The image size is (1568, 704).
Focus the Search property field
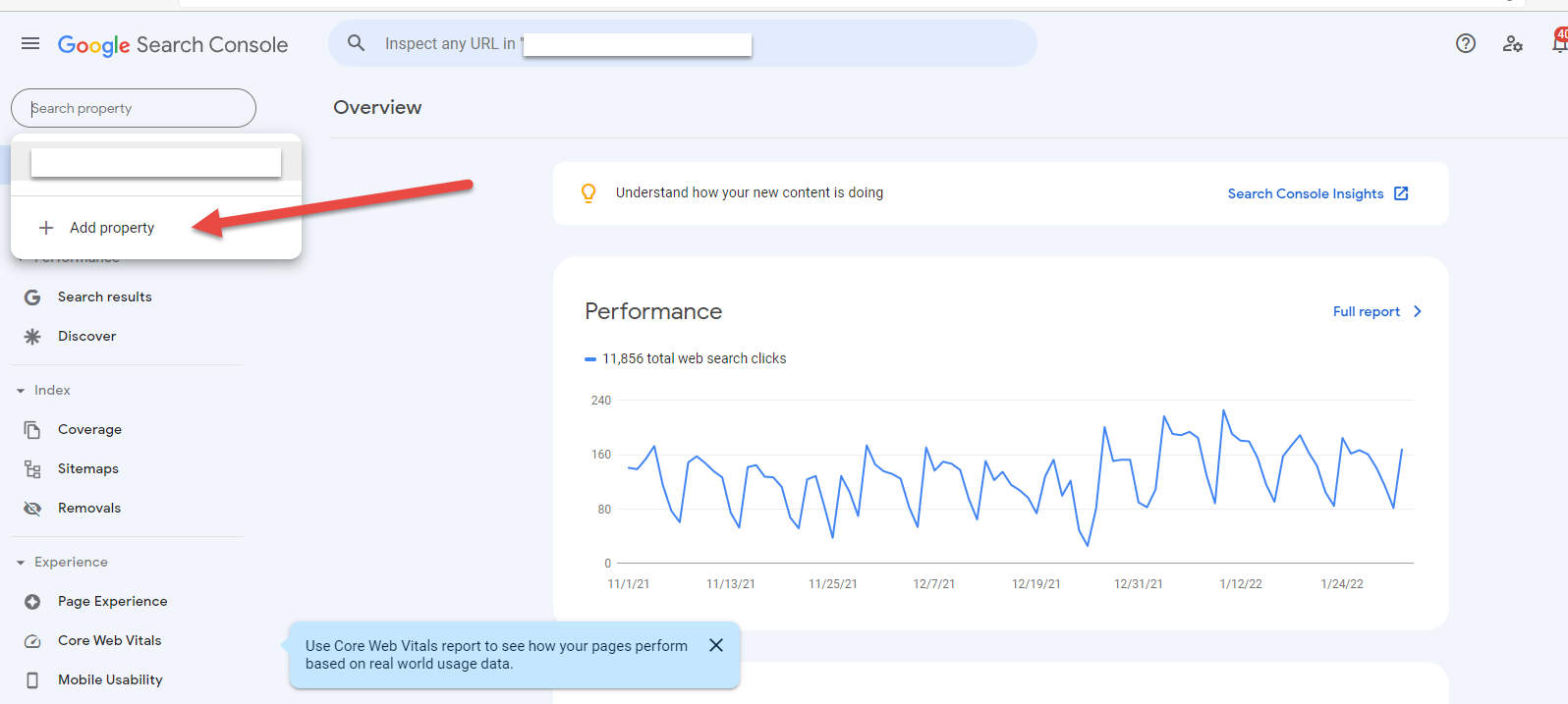(134, 108)
